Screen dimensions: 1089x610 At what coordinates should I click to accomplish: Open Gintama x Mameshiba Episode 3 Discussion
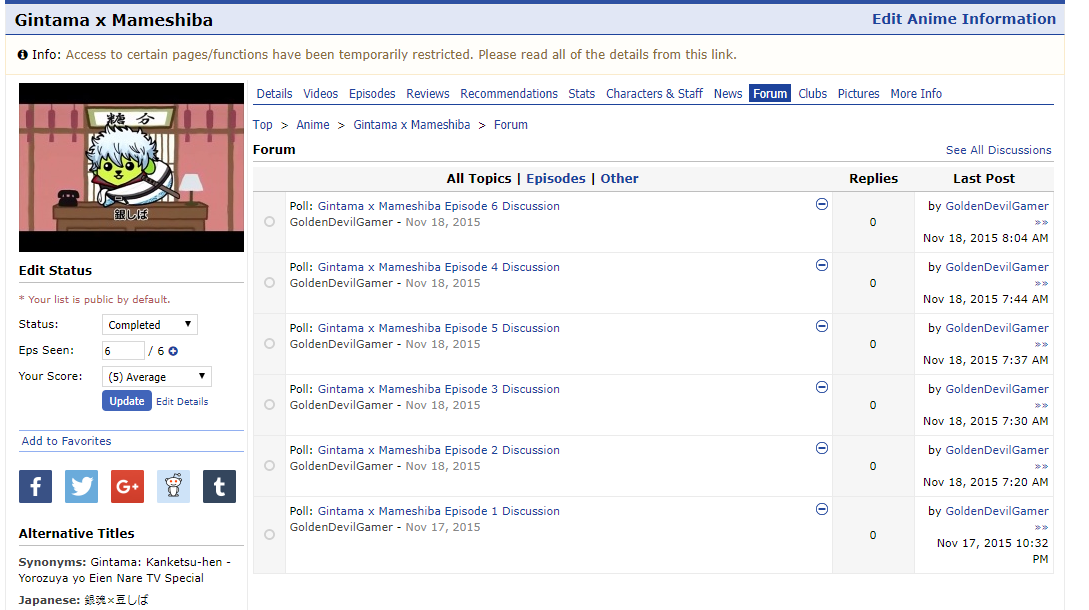(439, 390)
